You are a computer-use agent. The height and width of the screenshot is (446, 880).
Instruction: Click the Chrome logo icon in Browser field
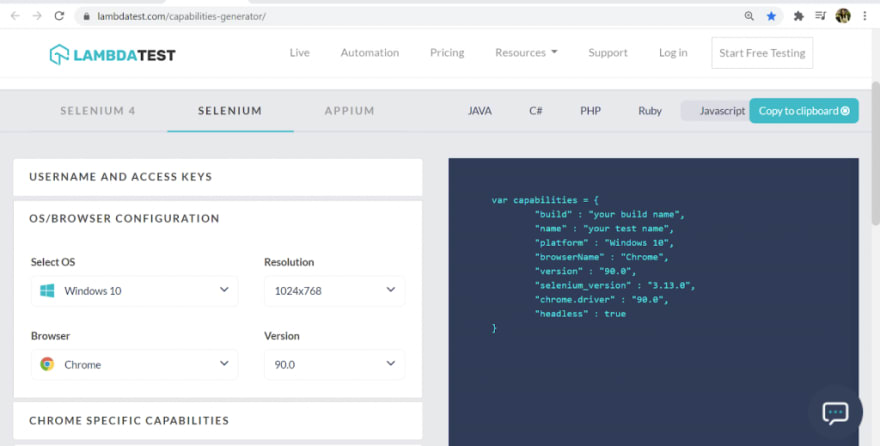tap(47, 364)
